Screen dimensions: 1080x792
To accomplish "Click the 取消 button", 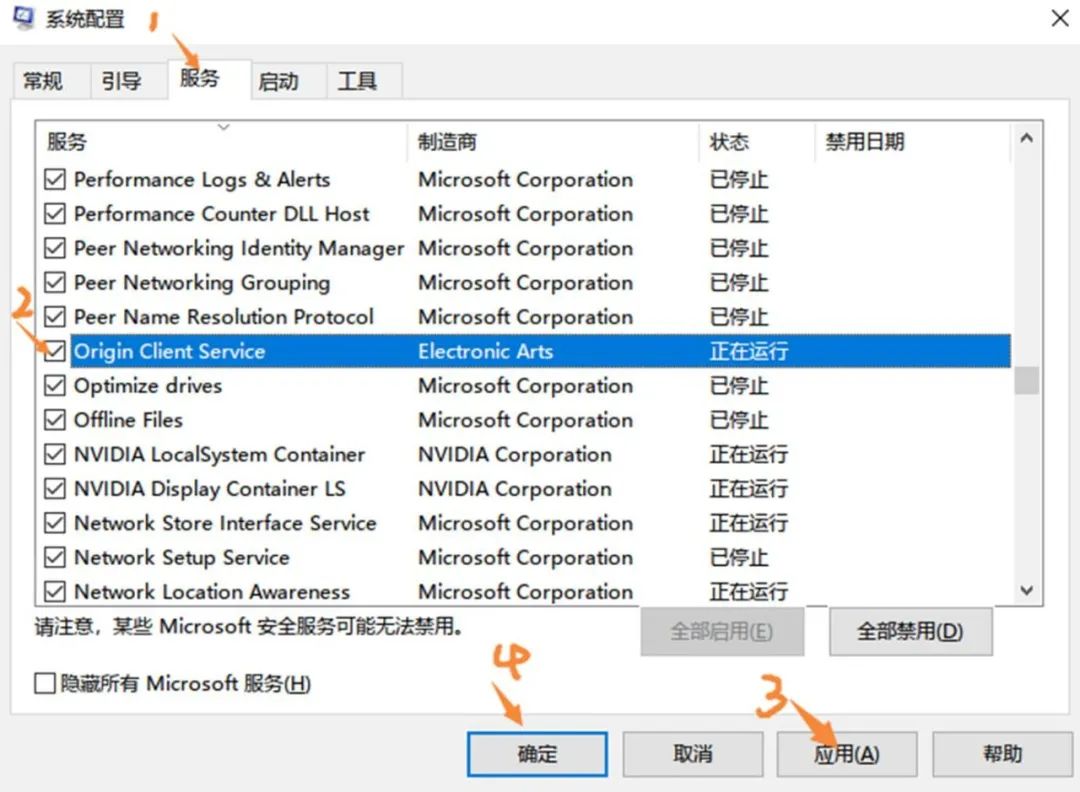I will click(691, 754).
